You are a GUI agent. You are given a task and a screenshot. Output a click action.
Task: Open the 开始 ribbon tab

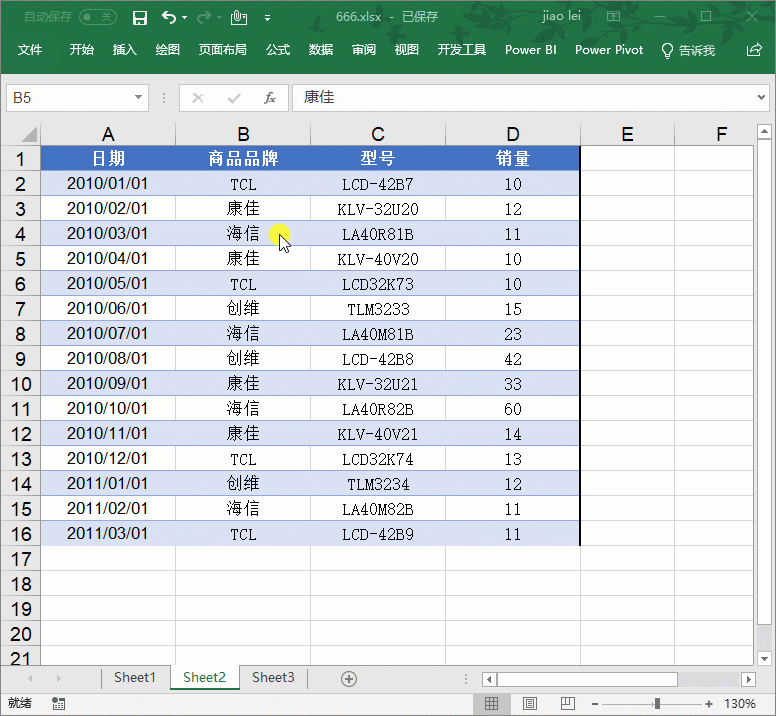click(x=81, y=50)
